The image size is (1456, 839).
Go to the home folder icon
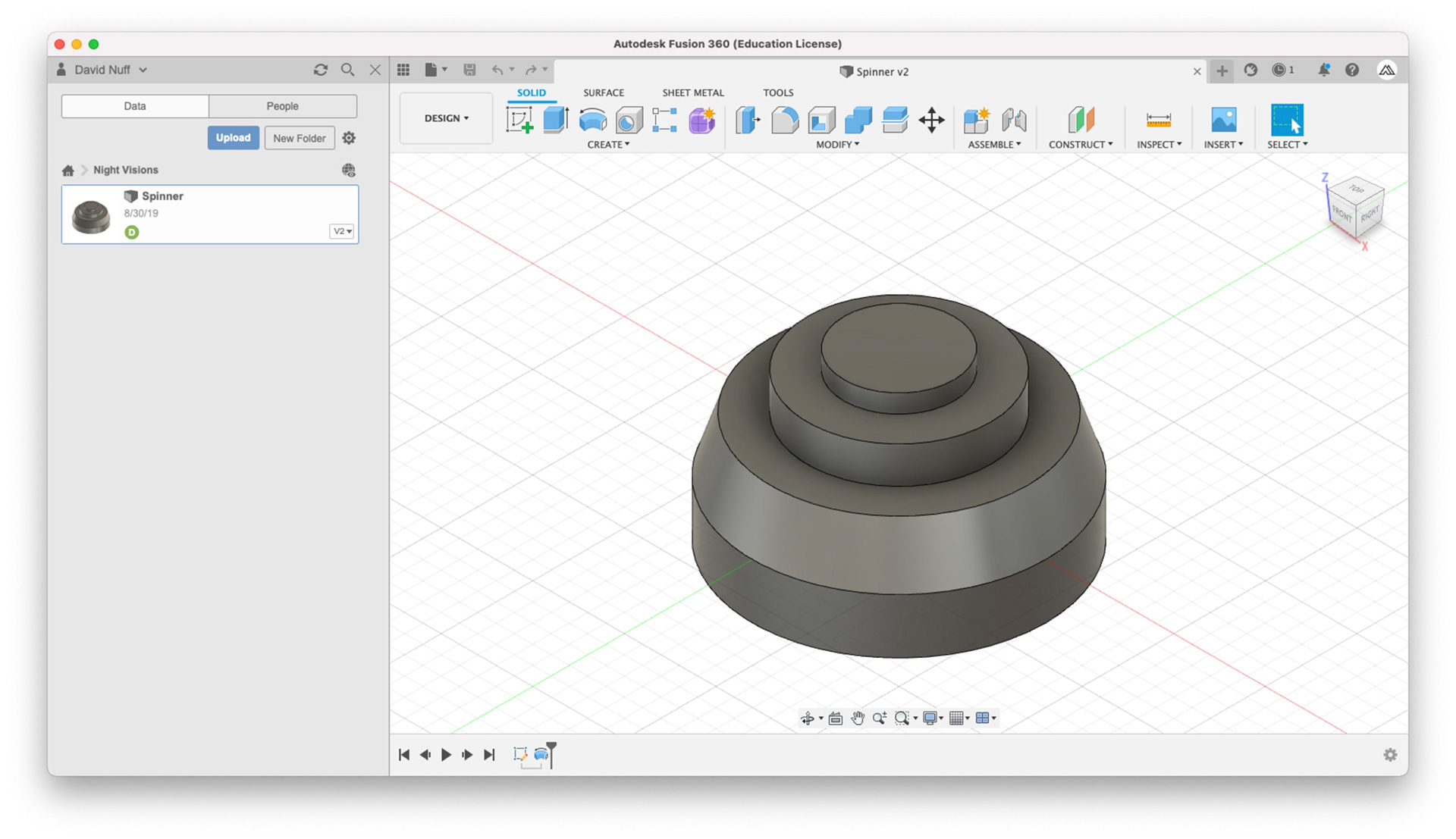click(68, 171)
